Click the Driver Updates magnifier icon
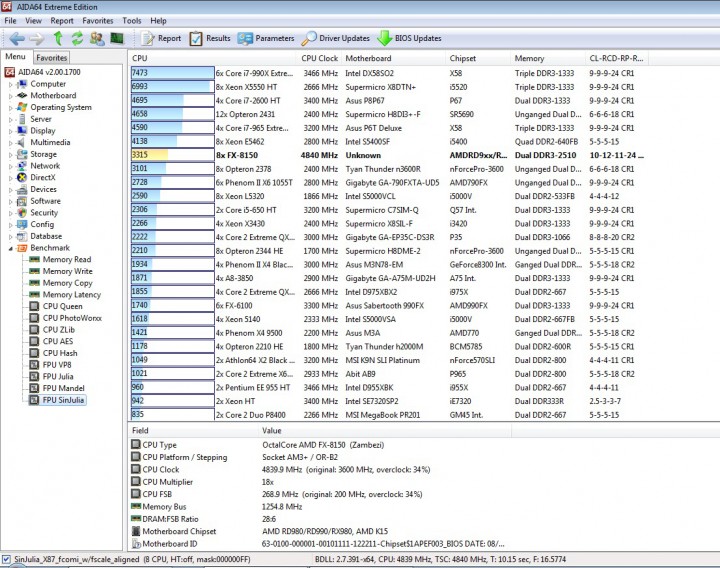 pyautogui.click(x=309, y=39)
